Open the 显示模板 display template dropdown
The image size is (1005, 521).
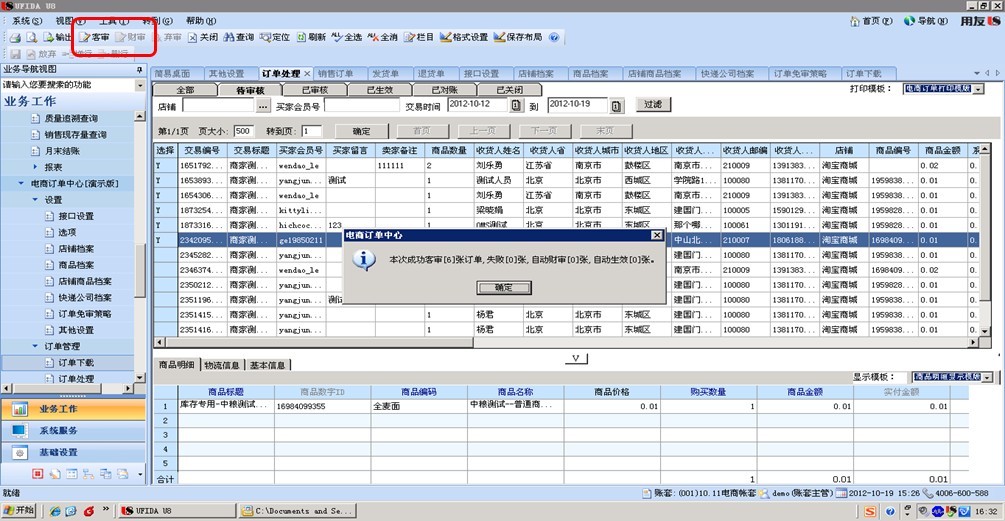pyautogui.click(x=987, y=377)
